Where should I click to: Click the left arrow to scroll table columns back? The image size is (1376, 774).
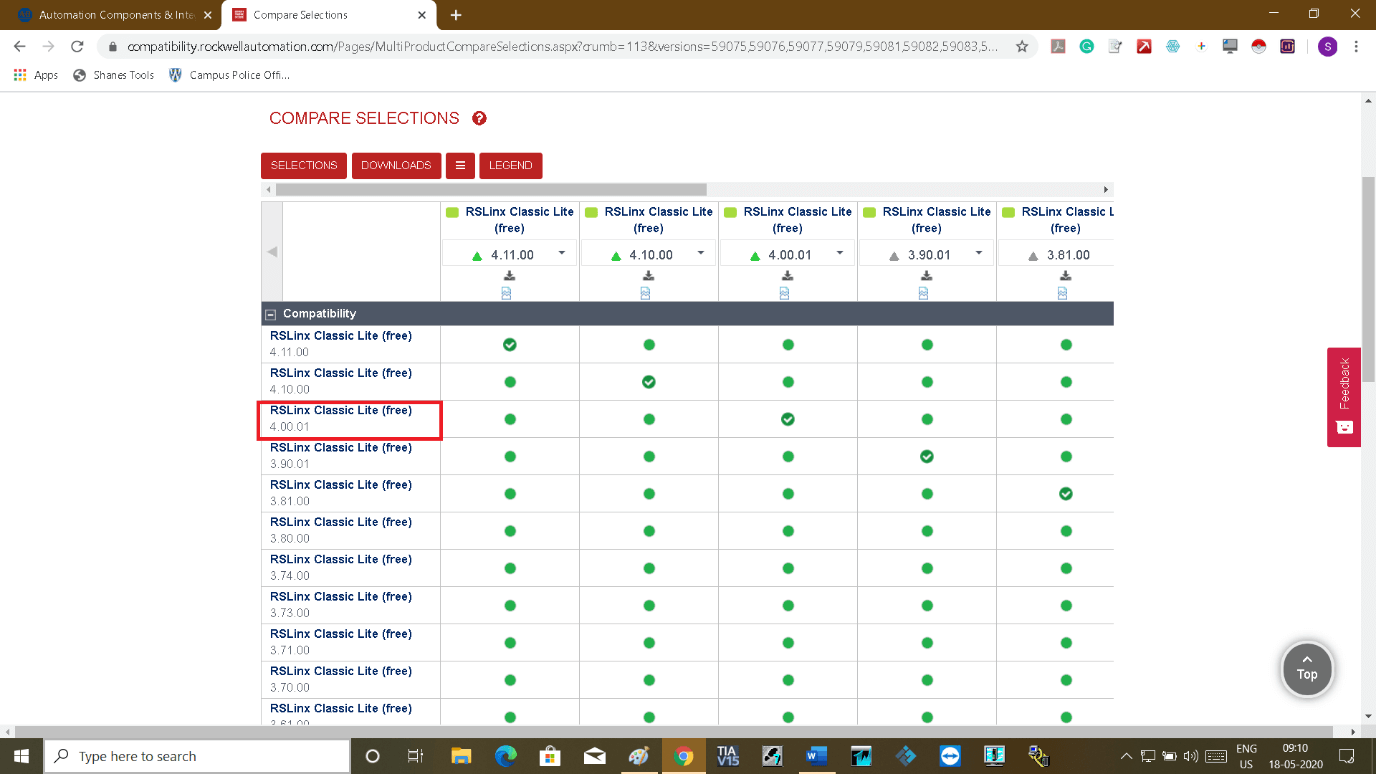click(x=272, y=252)
